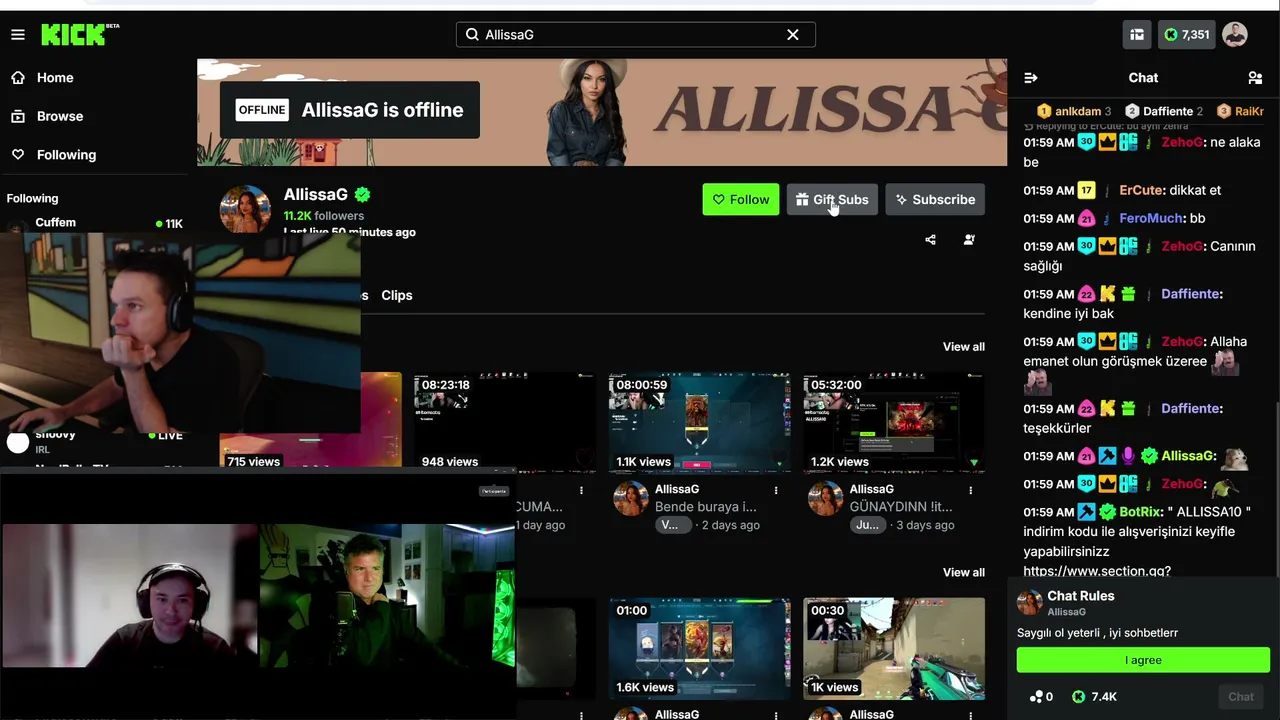Play the 00:30 clip with 1K views

(x=894, y=648)
